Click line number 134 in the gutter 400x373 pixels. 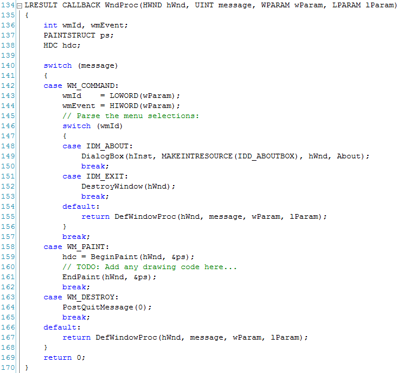8,5
